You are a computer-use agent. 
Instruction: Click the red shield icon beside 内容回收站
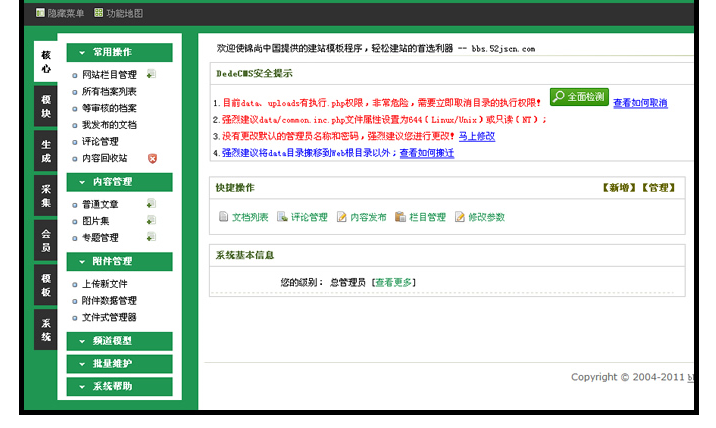152,158
